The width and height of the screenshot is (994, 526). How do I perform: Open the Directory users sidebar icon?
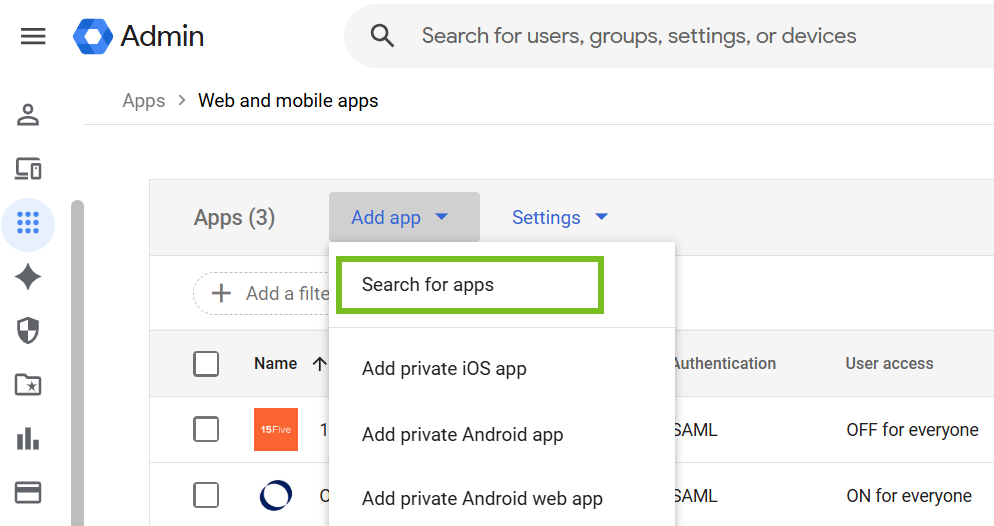[x=28, y=115]
